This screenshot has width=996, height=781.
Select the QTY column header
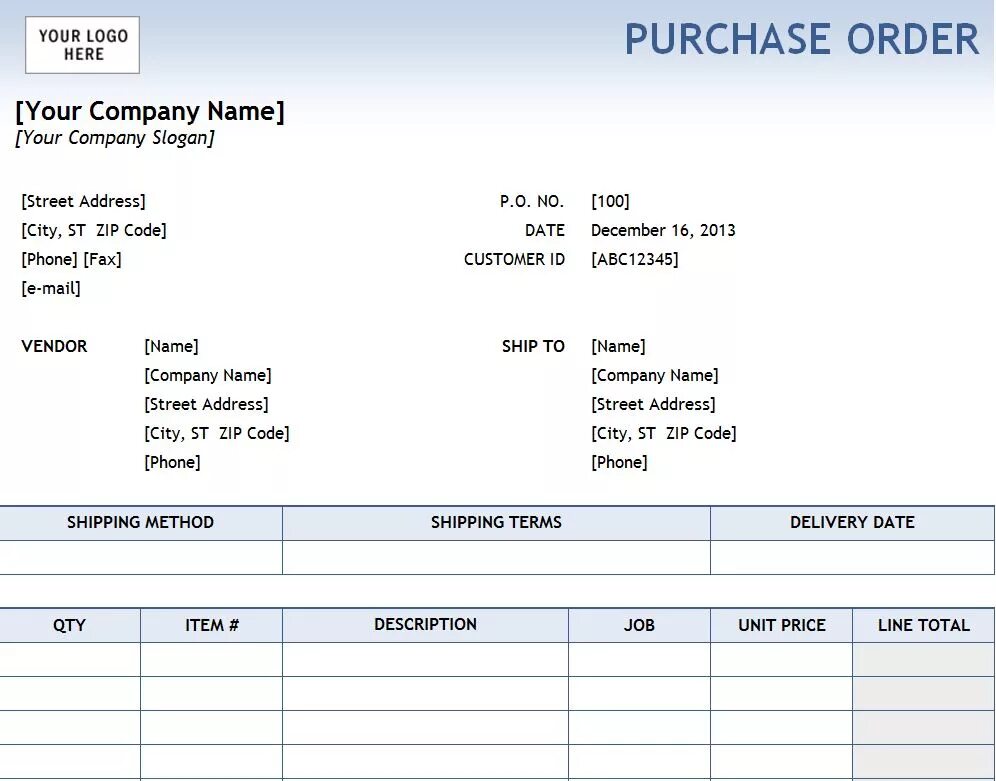point(70,625)
